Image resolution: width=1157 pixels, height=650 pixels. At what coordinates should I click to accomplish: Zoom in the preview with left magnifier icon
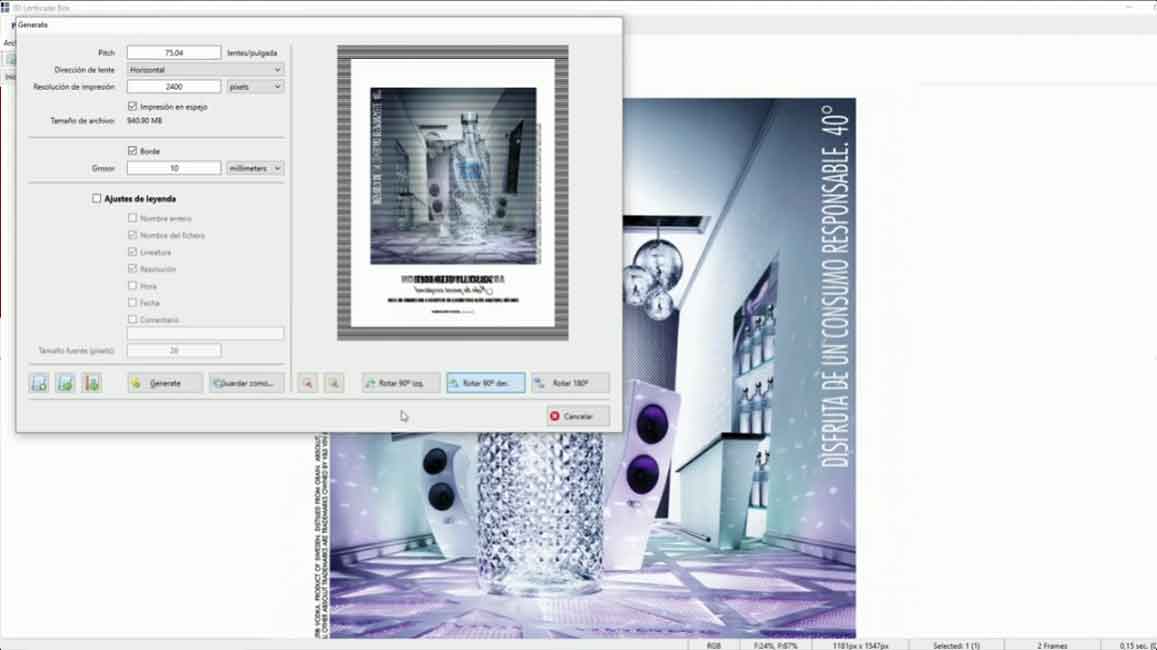pos(308,383)
